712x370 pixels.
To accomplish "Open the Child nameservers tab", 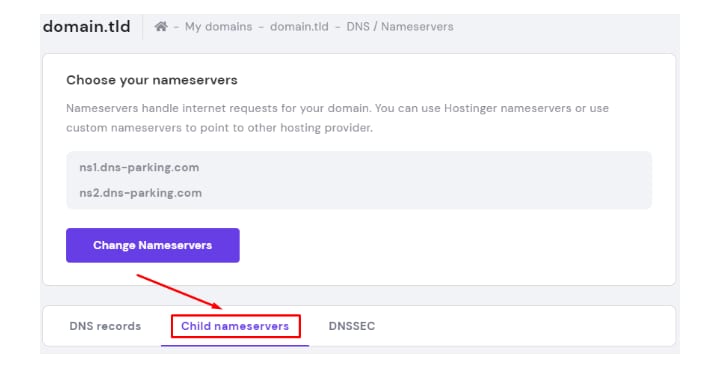I will (x=235, y=326).
